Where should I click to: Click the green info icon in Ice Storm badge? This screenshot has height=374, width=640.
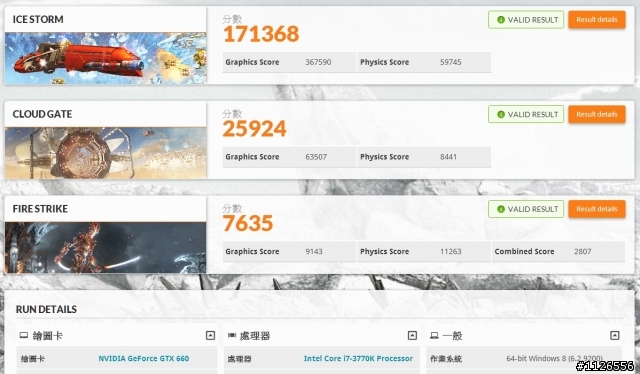pos(501,20)
